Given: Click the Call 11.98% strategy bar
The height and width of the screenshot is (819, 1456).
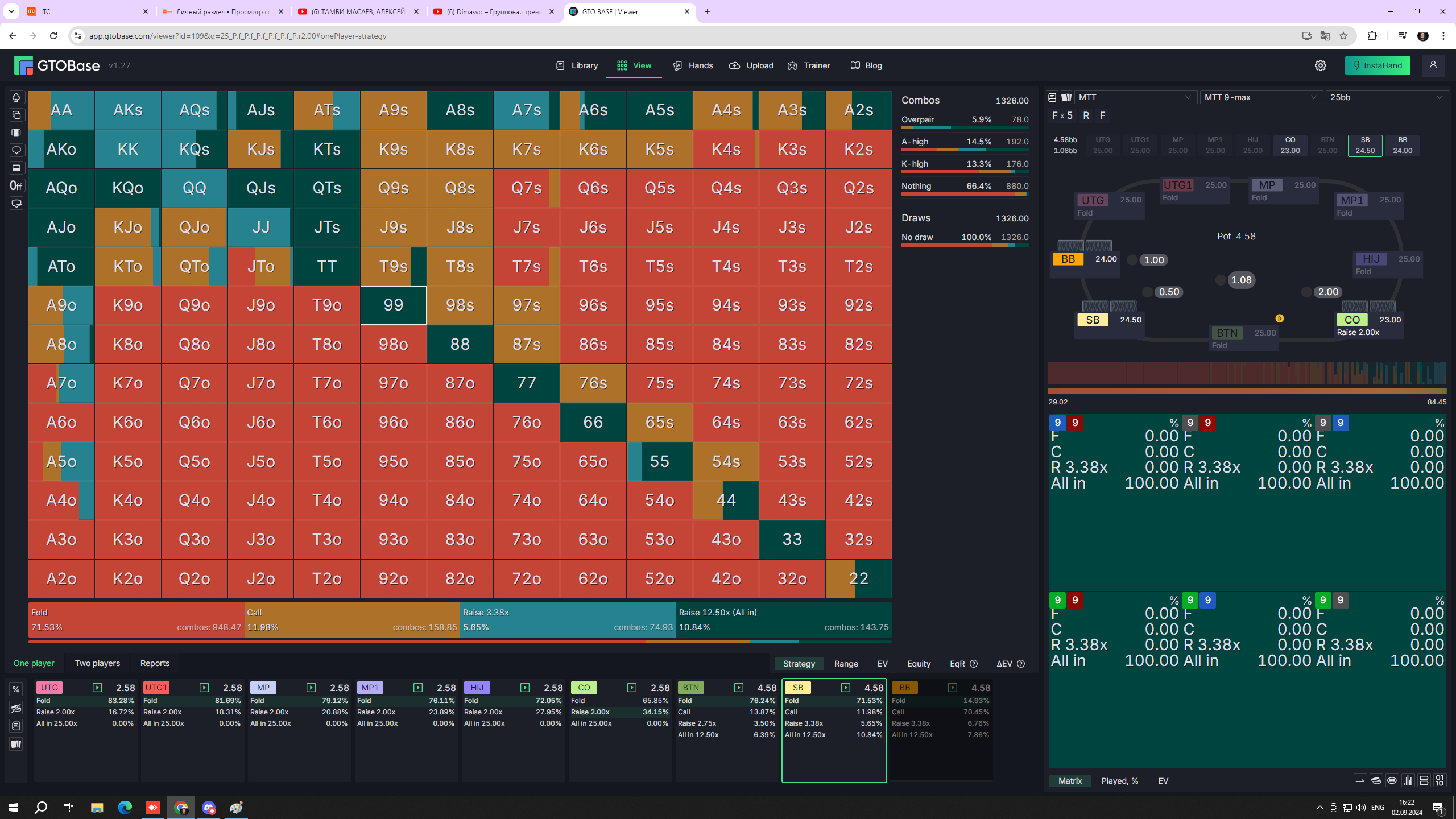Looking at the screenshot, I should coord(352,620).
